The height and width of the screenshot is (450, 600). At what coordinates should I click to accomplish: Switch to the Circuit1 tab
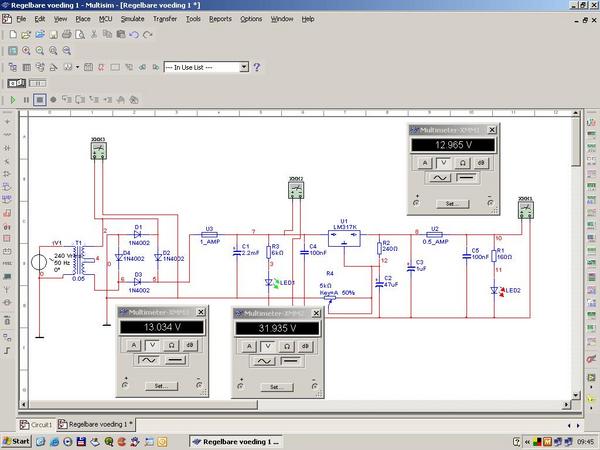[x=38, y=424]
